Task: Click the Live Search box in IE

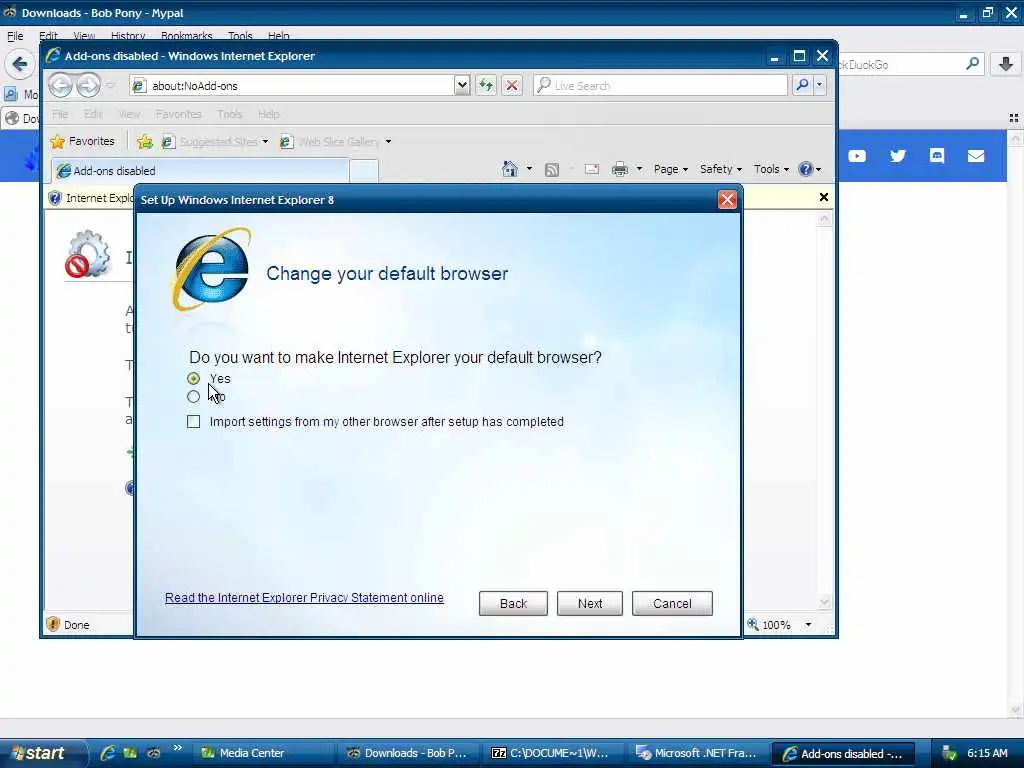Action: pos(660,86)
